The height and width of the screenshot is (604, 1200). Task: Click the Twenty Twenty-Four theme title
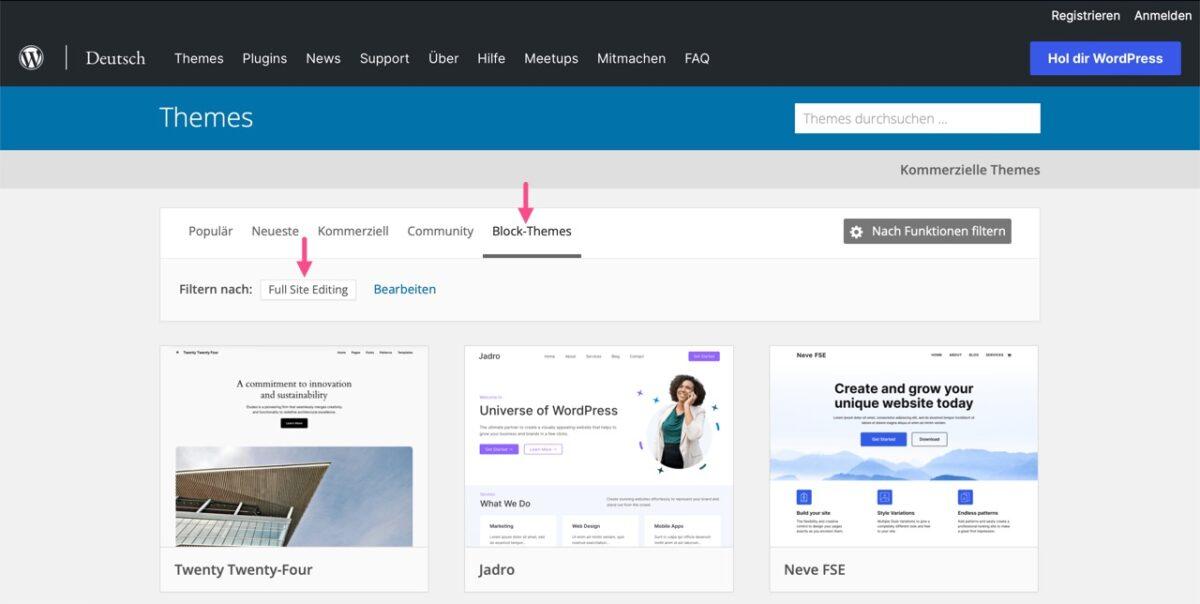coord(243,570)
